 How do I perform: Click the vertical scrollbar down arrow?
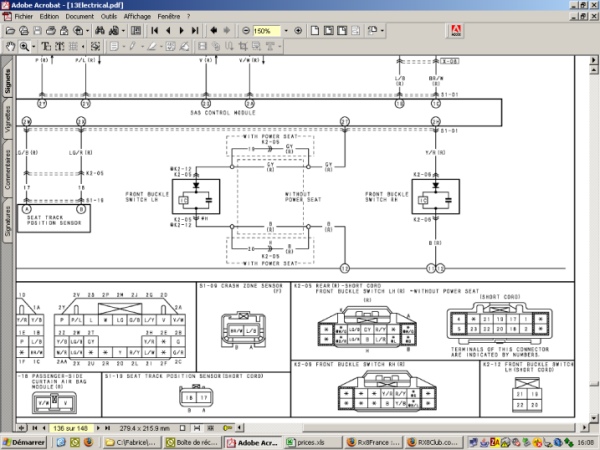click(x=594, y=418)
